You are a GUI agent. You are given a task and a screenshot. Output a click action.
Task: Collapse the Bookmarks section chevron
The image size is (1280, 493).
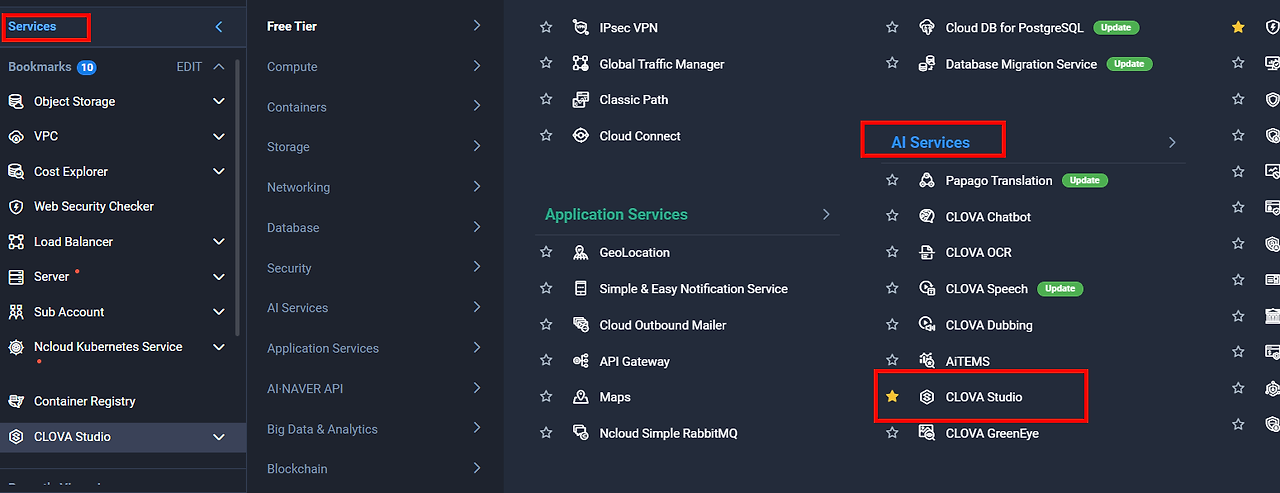tap(219, 67)
